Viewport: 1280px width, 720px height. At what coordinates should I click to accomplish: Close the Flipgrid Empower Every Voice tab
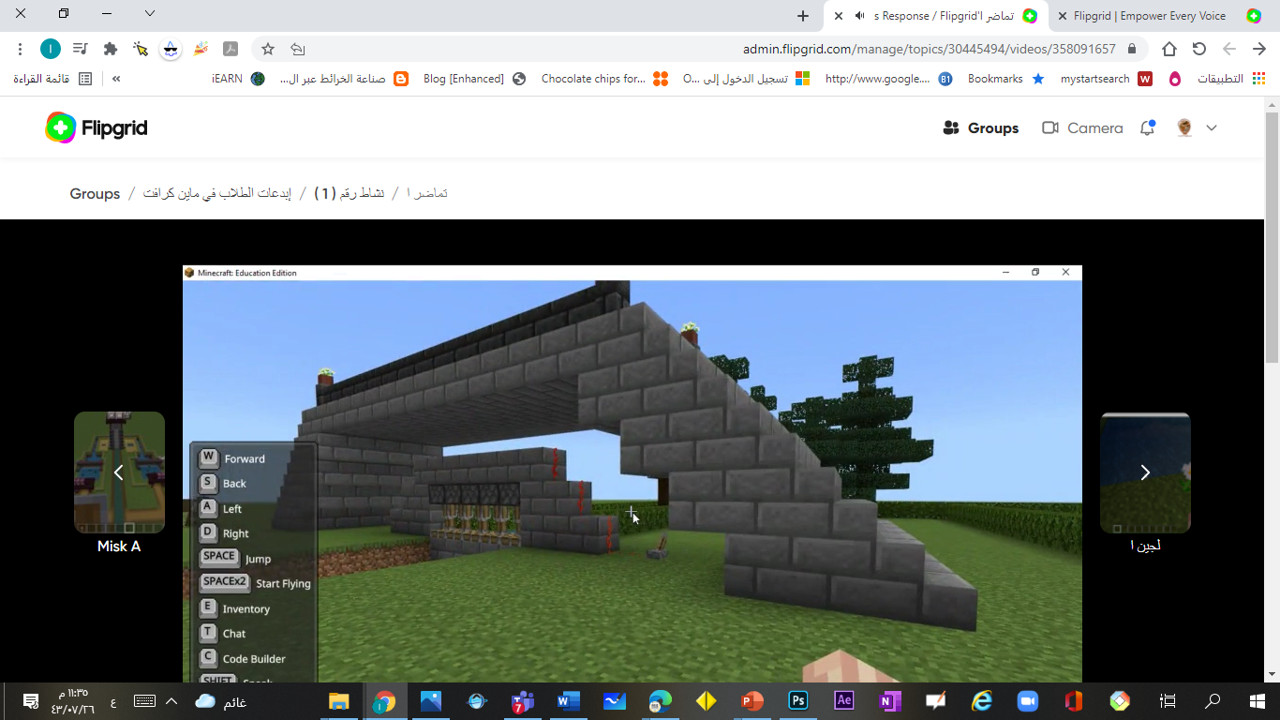1061,16
